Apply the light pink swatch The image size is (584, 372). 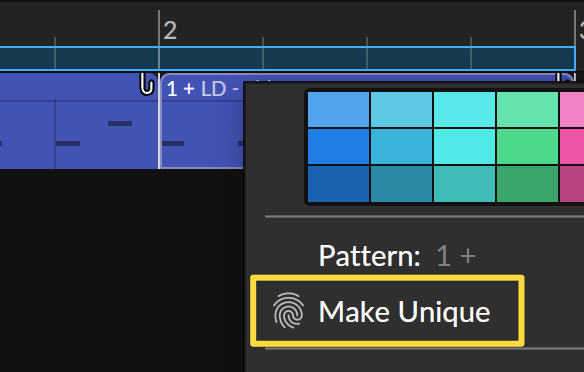pos(572,109)
